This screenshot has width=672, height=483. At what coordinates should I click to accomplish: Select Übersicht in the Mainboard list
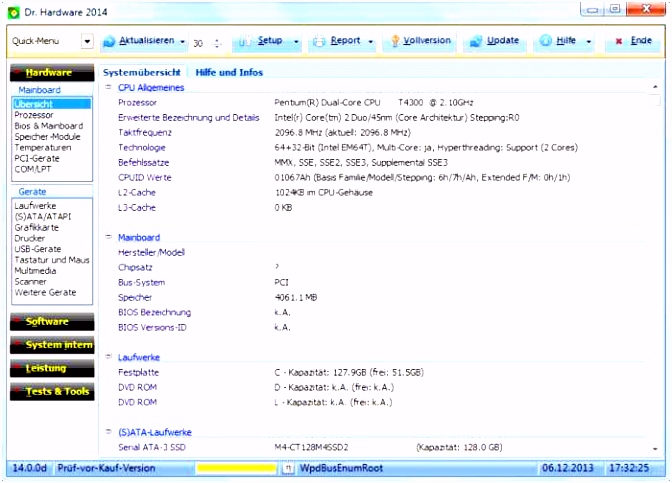[x=52, y=104]
